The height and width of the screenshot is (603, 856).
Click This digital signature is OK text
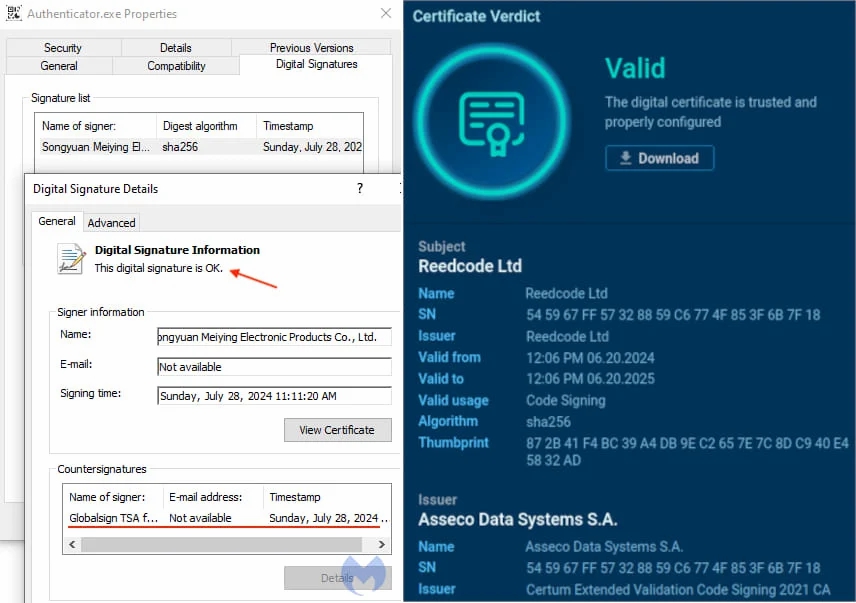point(158,268)
